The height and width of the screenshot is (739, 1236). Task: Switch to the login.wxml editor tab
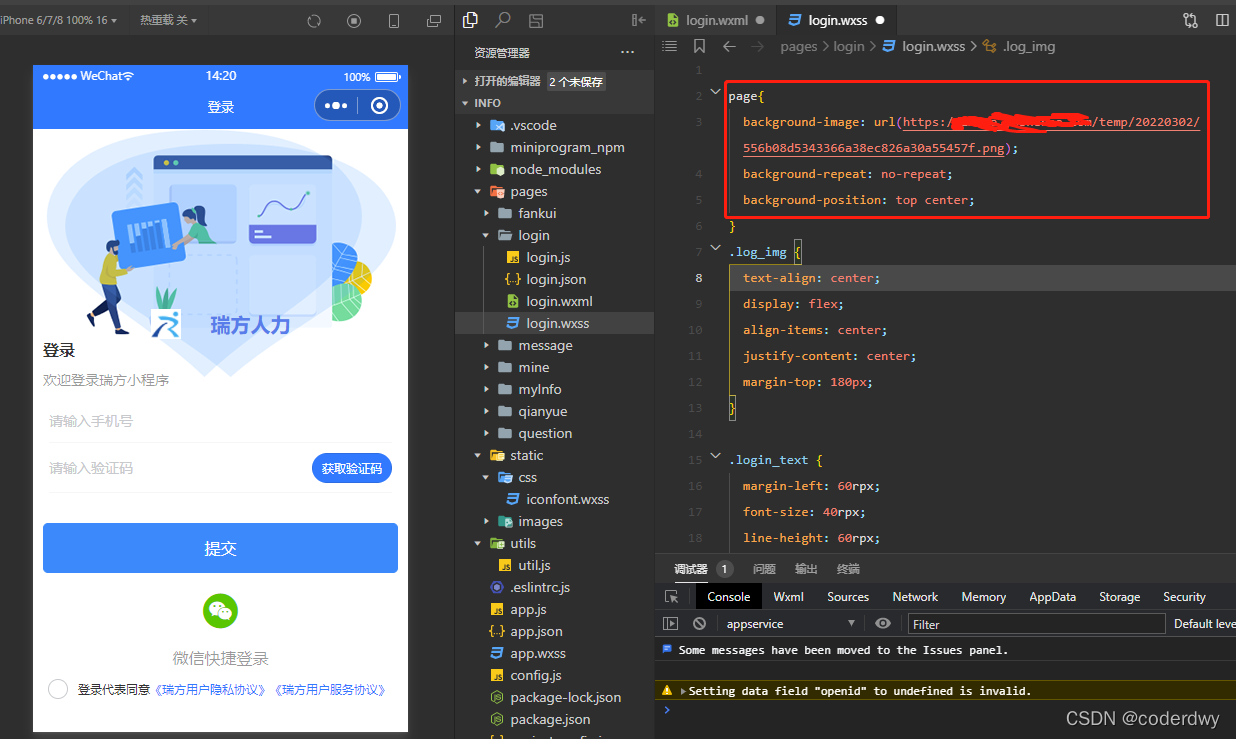click(717, 20)
